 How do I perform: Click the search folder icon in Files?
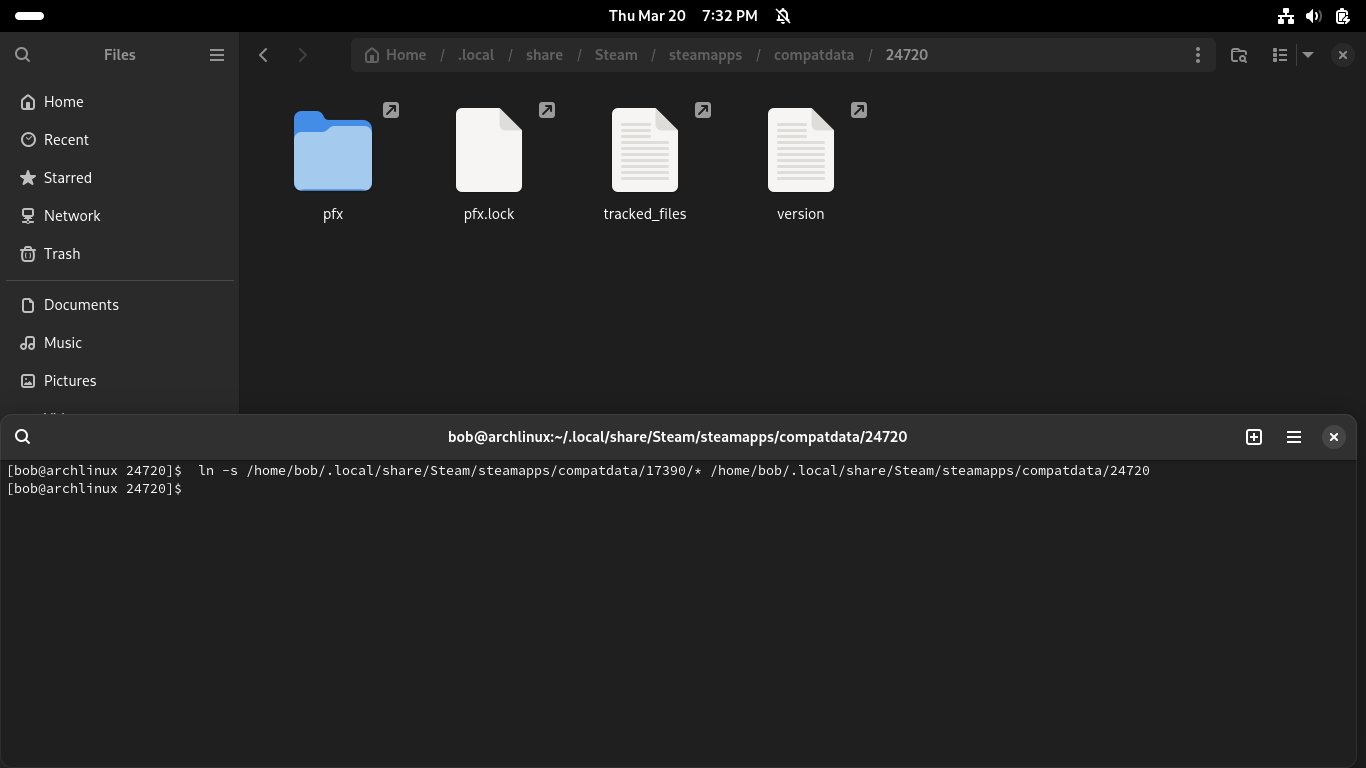(1239, 55)
